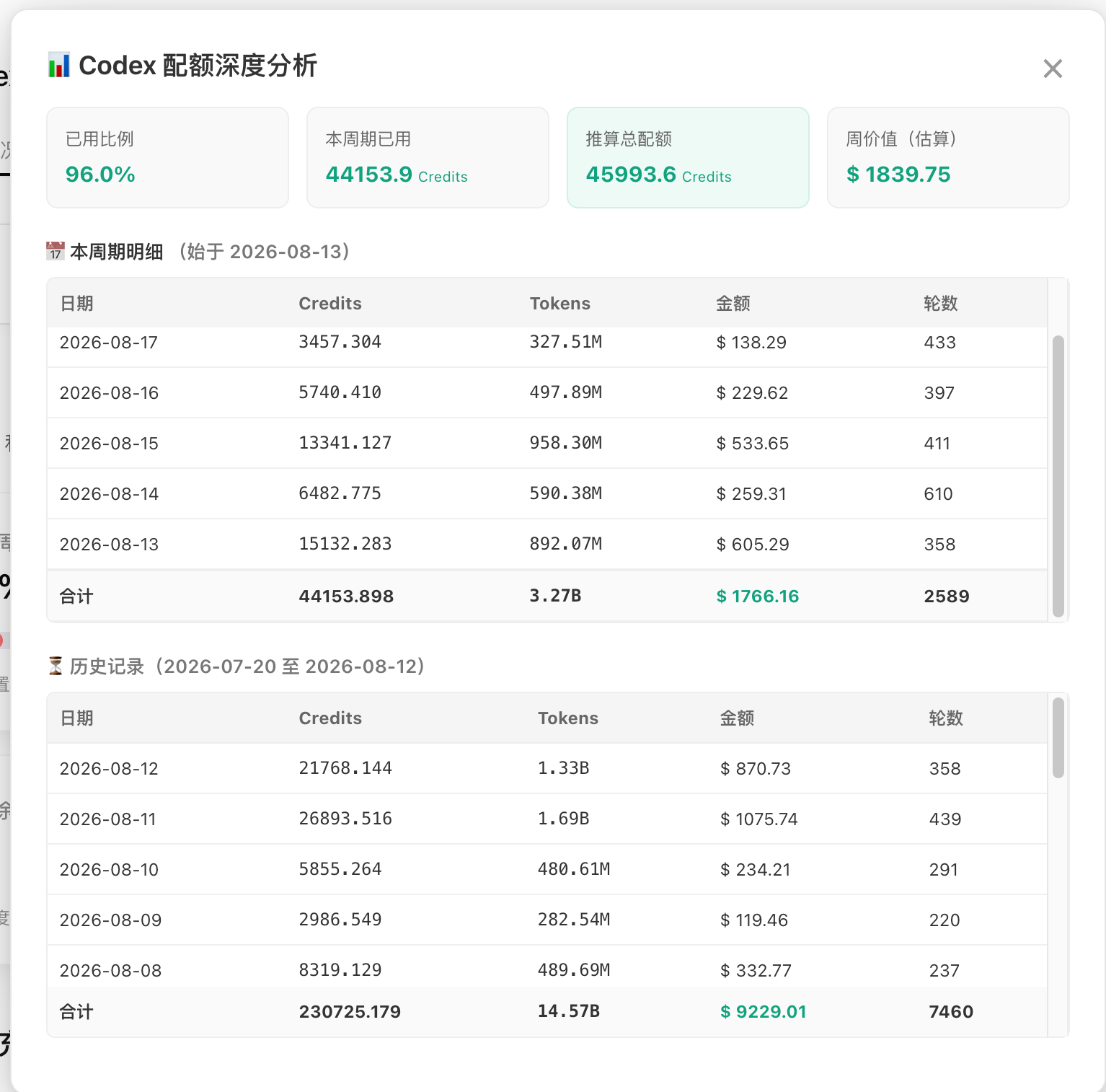The image size is (1106, 1092).
Task: Click amount $ 1075.74
Action: 759,819
